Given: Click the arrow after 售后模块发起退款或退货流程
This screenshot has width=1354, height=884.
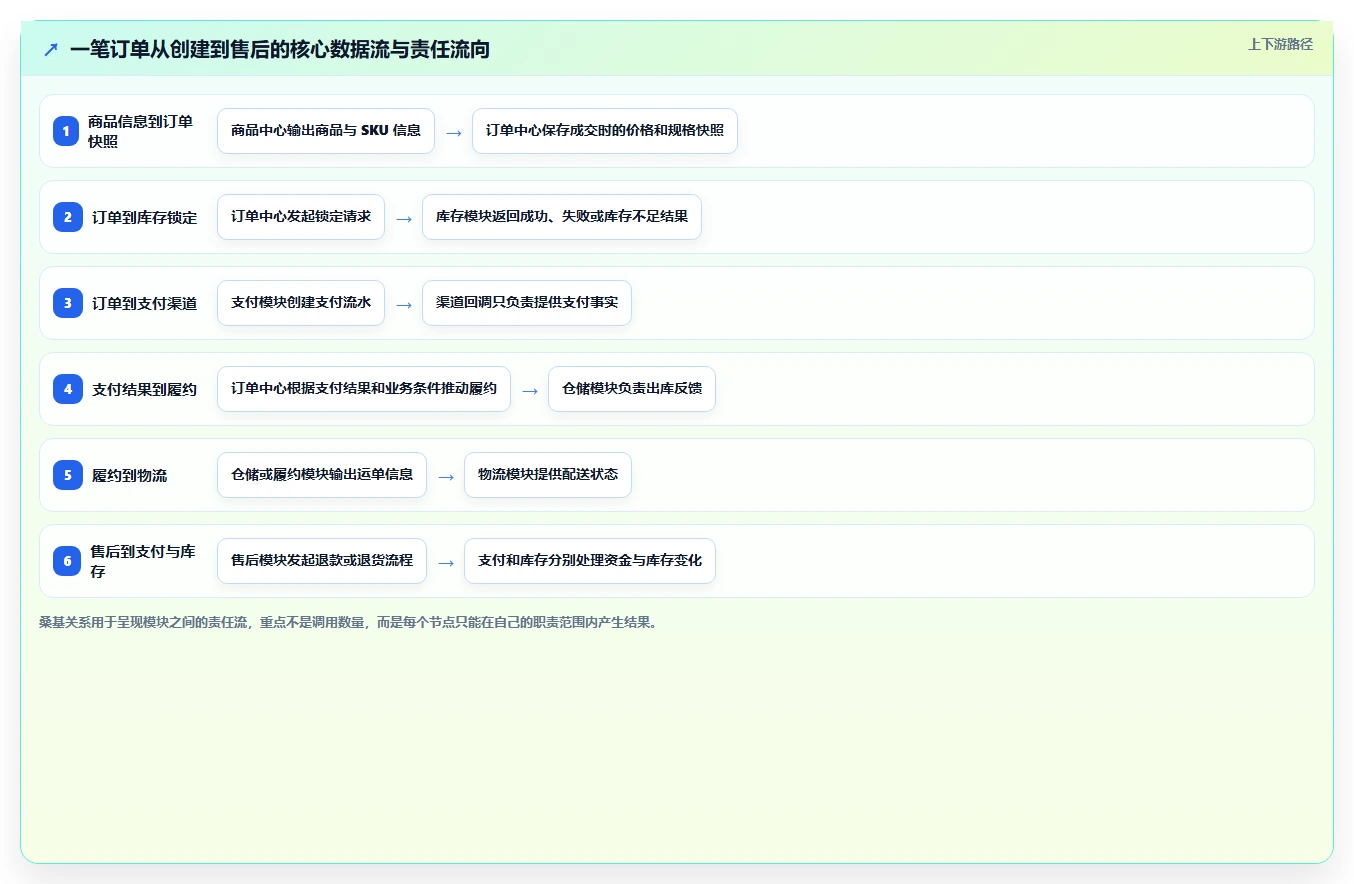Looking at the screenshot, I should point(446,562).
